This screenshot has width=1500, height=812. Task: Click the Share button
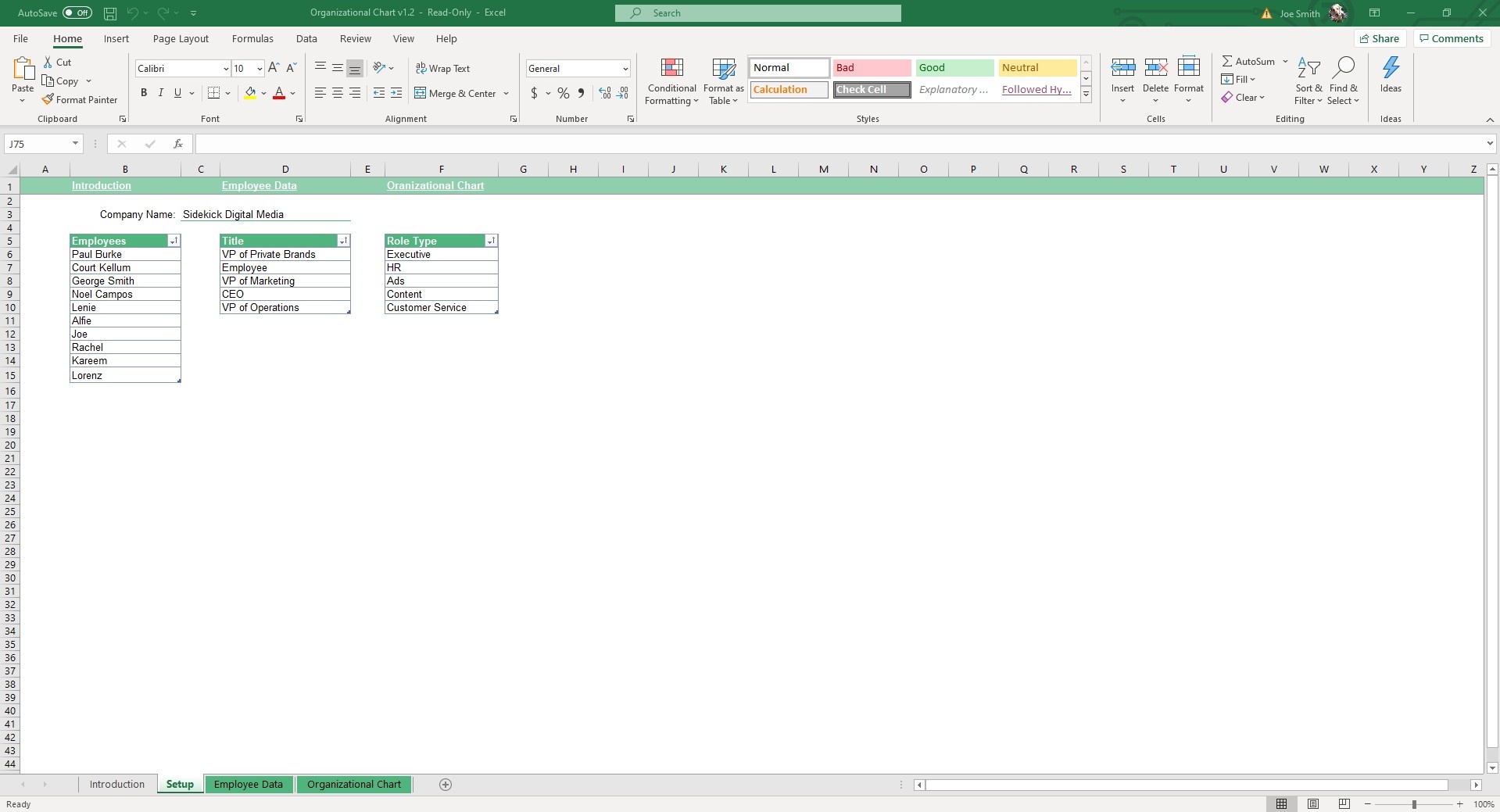click(x=1380, y=38)
